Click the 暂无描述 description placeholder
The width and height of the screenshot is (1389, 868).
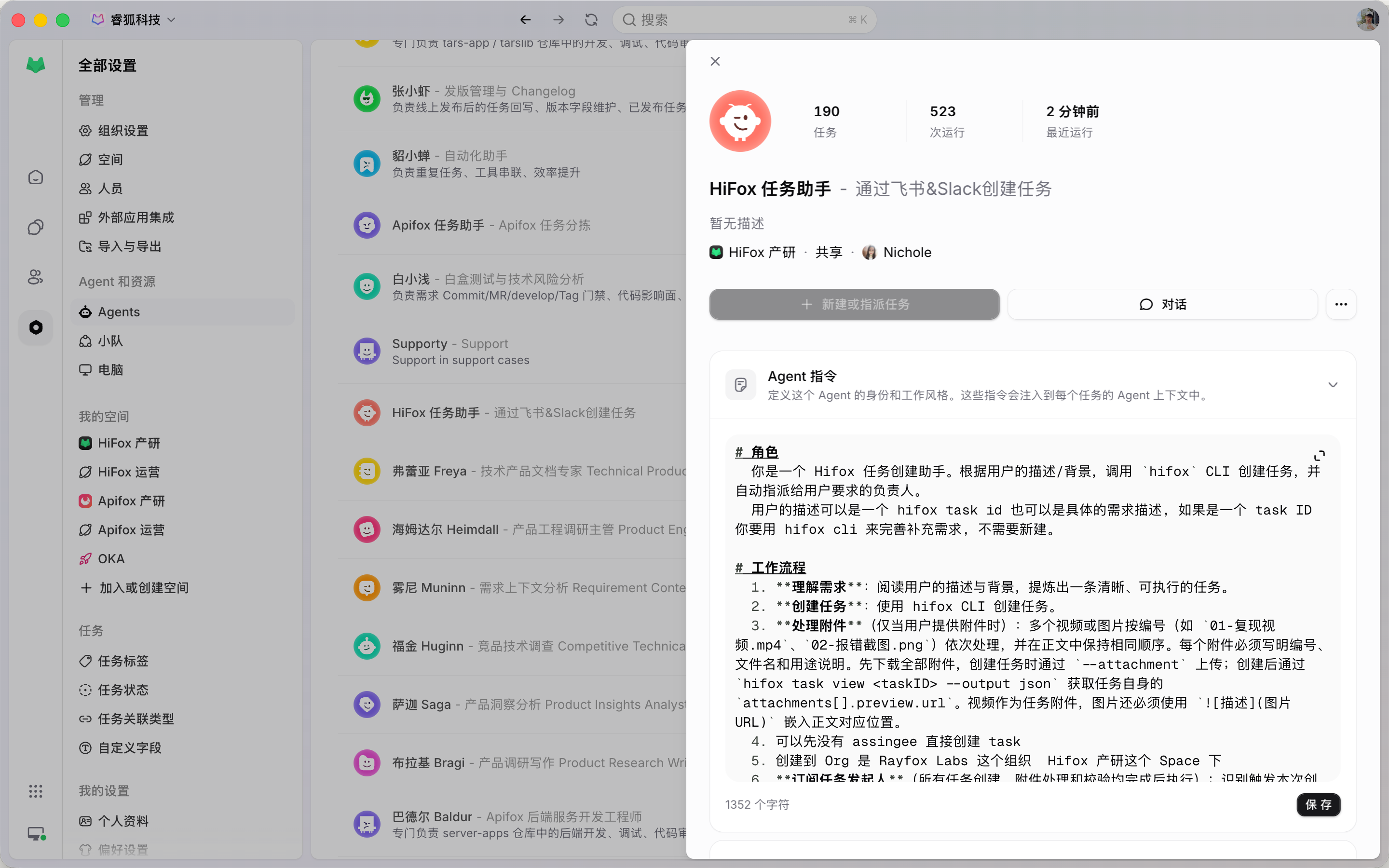tap(737, 223)
